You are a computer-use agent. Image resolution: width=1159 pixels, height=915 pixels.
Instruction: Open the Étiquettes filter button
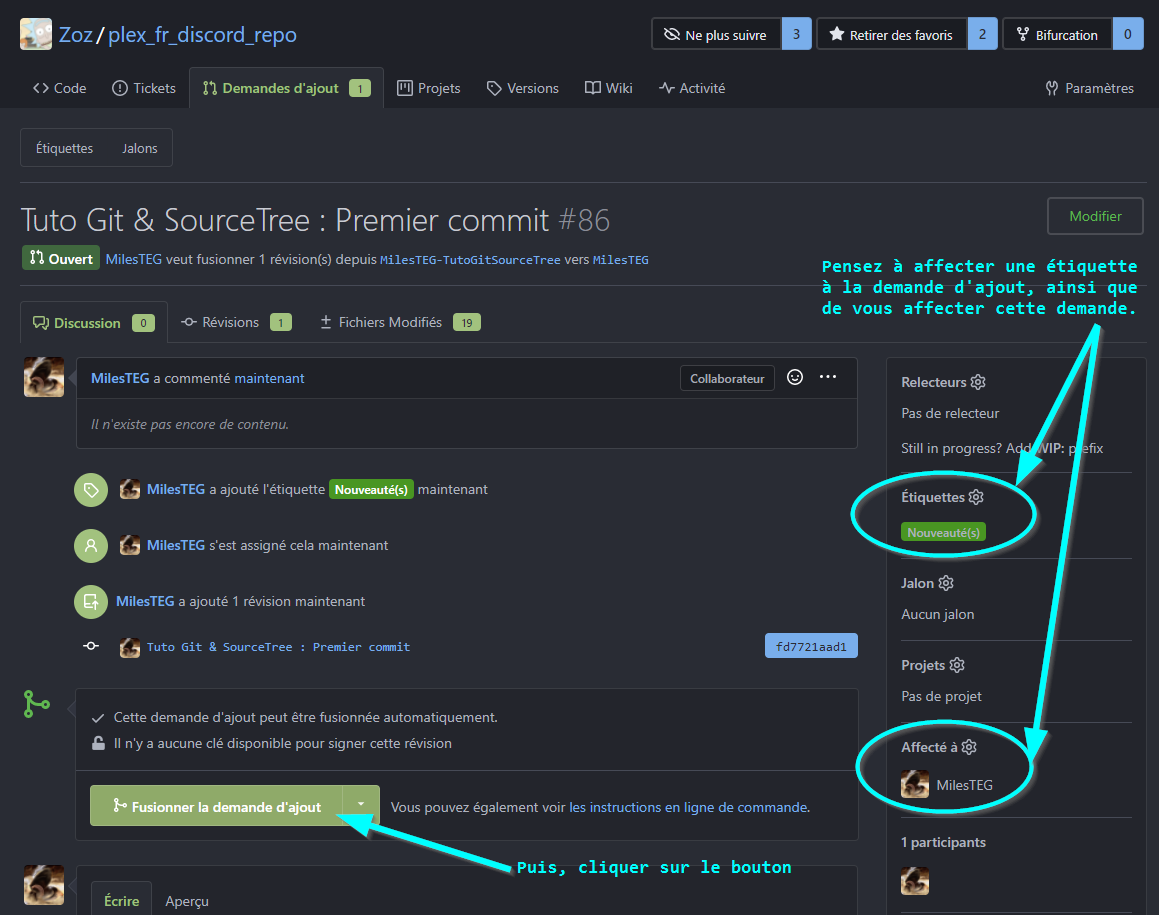click(64, 148)
